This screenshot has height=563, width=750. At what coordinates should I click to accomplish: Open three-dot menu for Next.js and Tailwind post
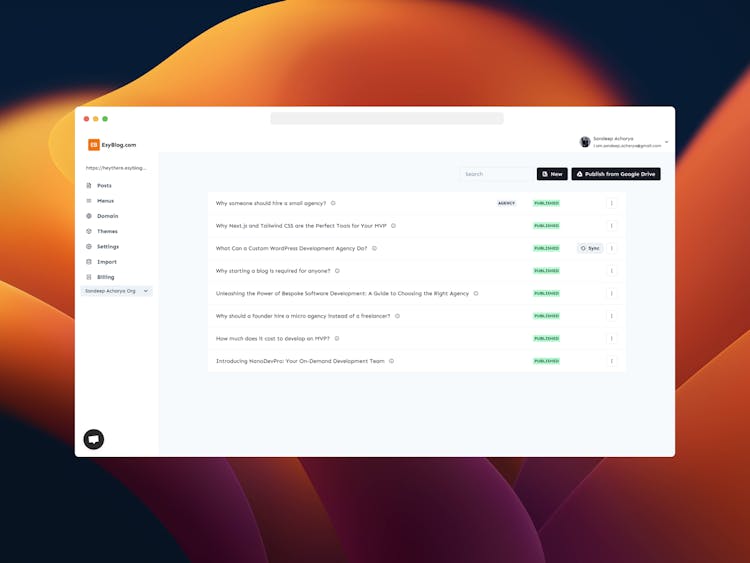[612, 226]
